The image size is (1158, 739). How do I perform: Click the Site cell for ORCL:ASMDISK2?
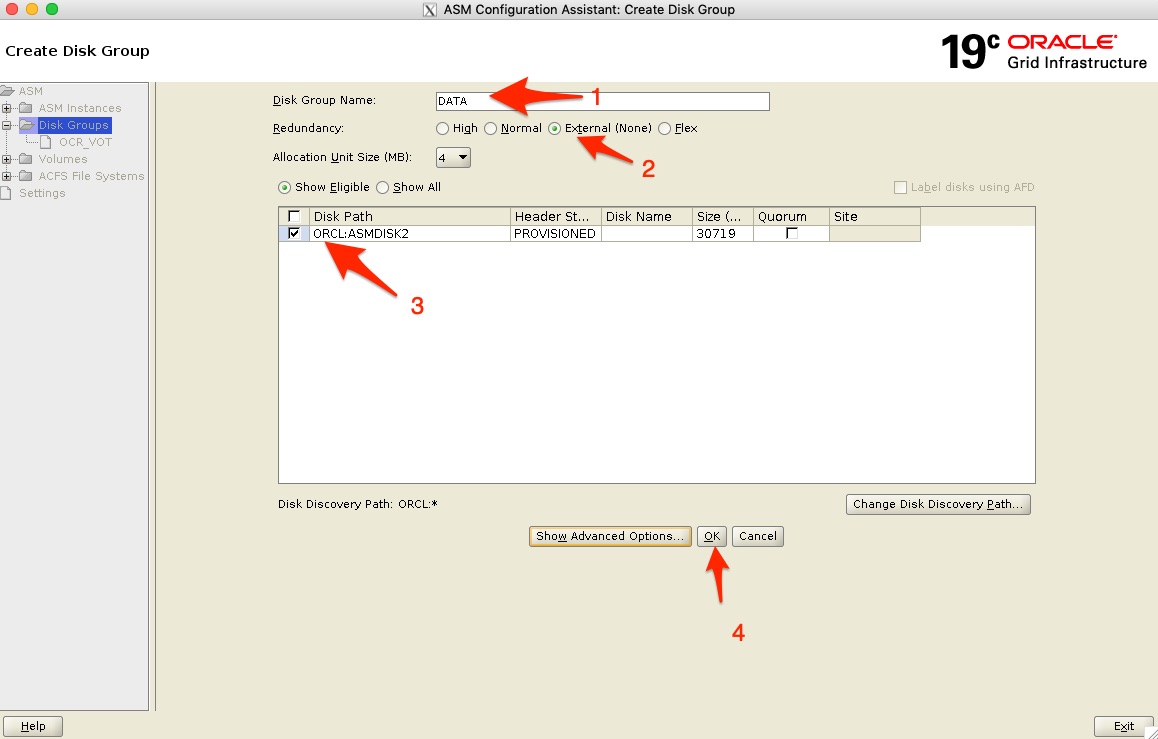874,233
